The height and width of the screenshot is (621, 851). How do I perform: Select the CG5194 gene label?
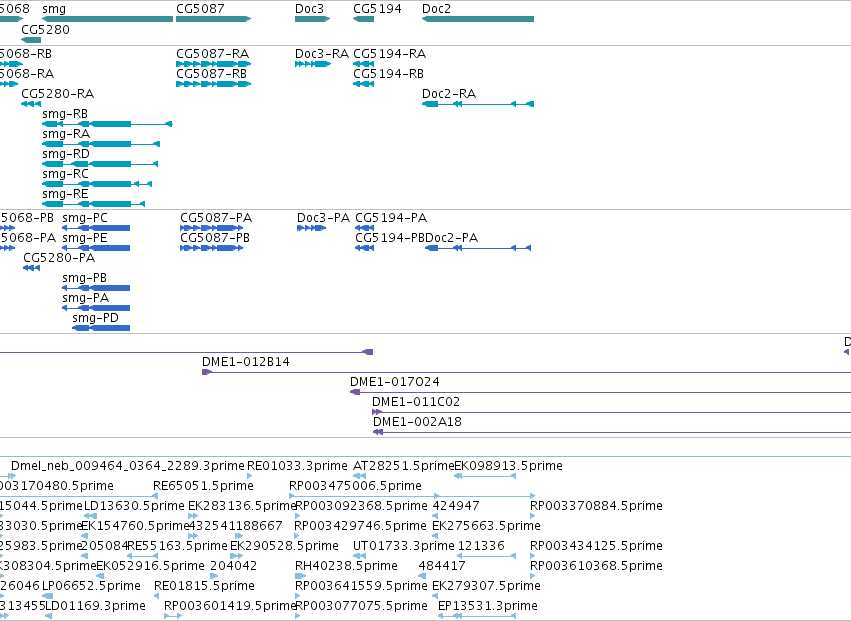pyautogui.click(x=377, y=9)
